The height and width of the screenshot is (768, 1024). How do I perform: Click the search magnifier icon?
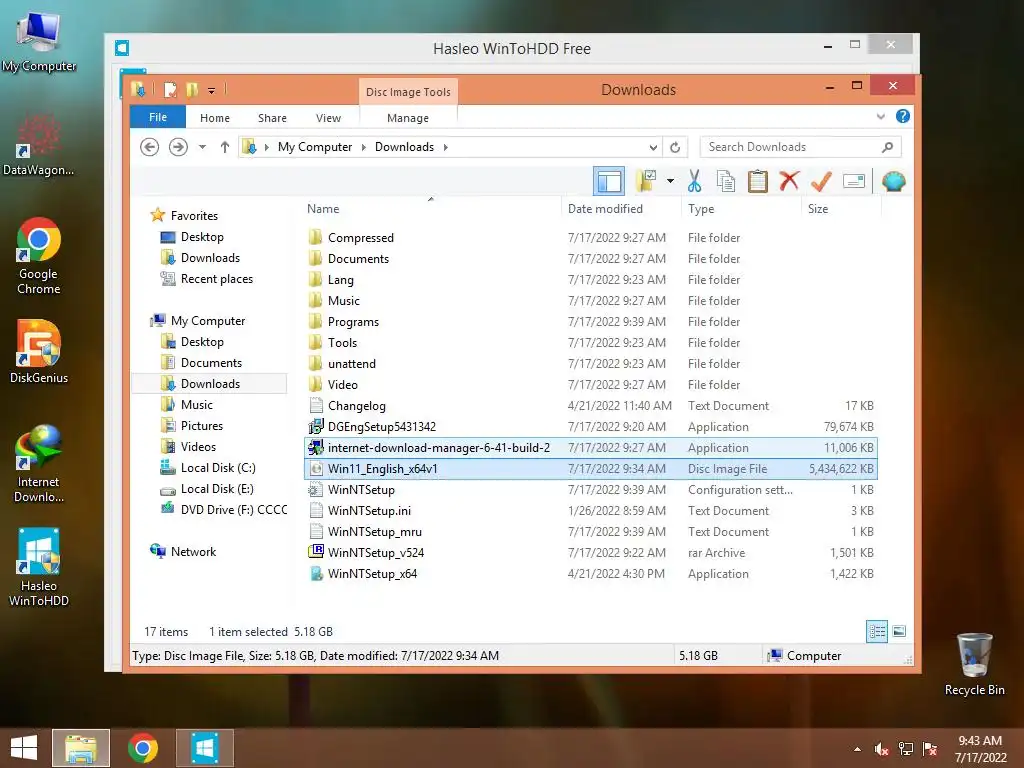click(x=888, y=147)
